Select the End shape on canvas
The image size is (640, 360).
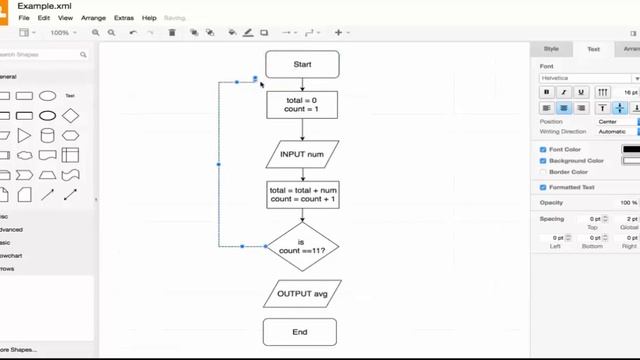coord(300,332)
